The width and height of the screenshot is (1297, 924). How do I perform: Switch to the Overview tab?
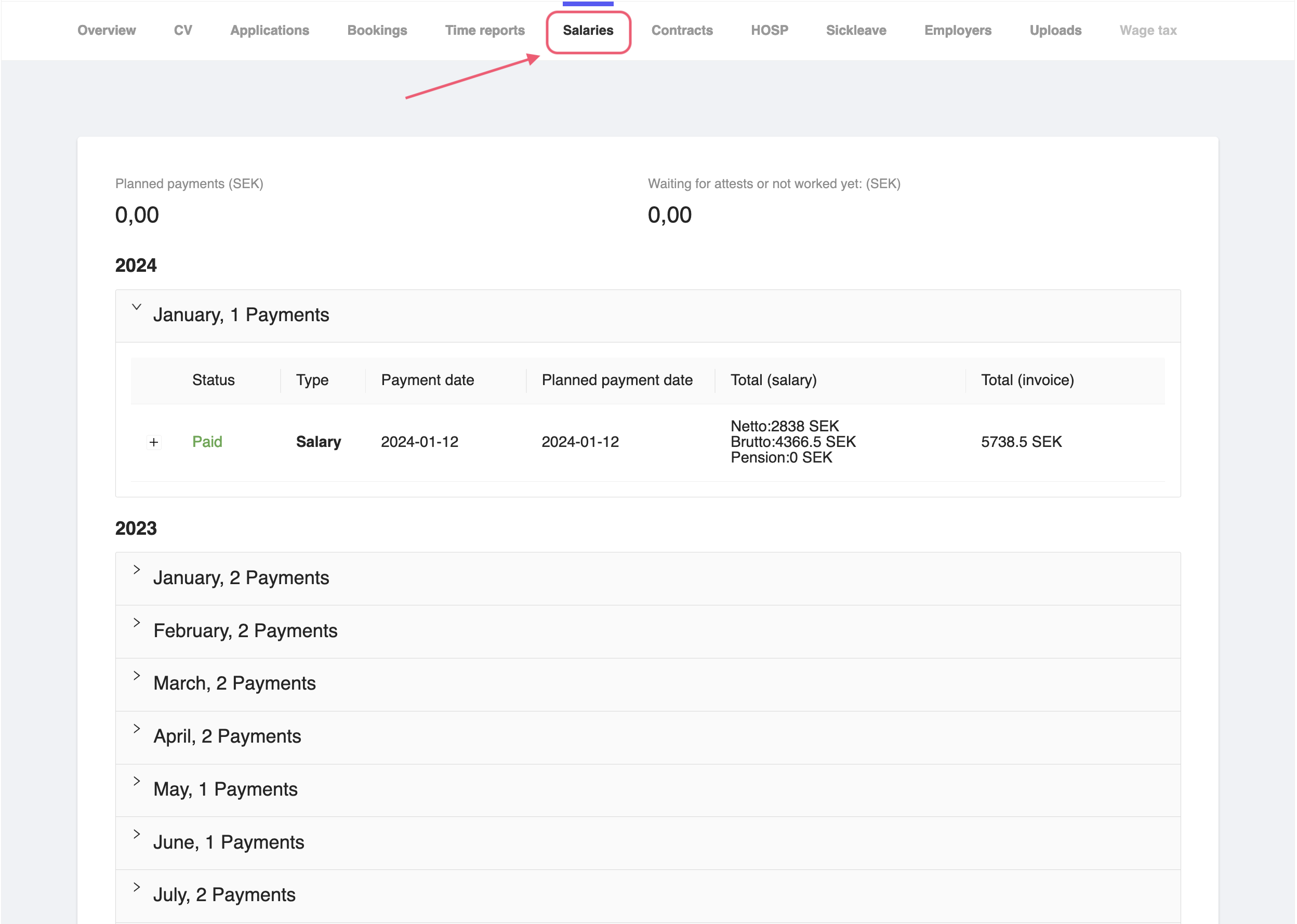pos(107,30)
